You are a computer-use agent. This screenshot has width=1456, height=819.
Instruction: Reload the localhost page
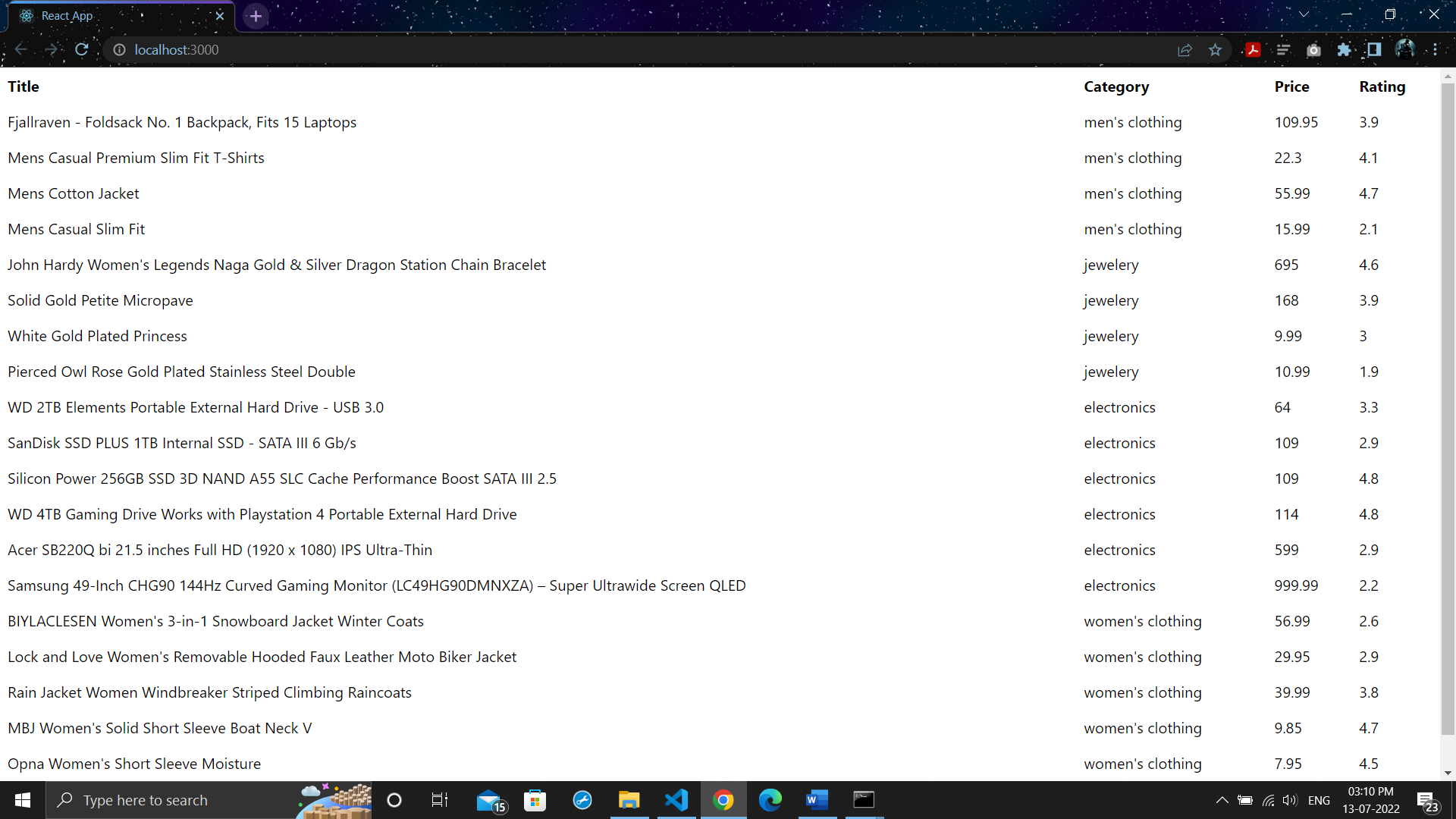click(x=82, y=49)
